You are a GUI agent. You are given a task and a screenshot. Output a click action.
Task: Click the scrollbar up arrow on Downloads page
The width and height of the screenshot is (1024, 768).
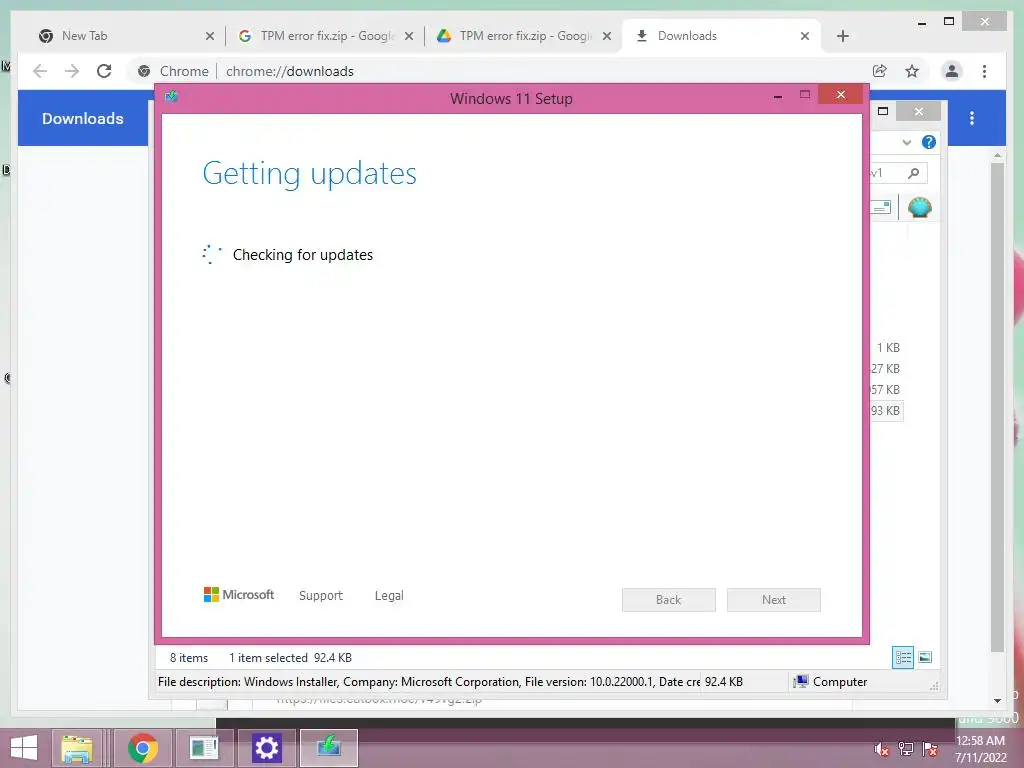pyautogui.click(x=997, y=155)
